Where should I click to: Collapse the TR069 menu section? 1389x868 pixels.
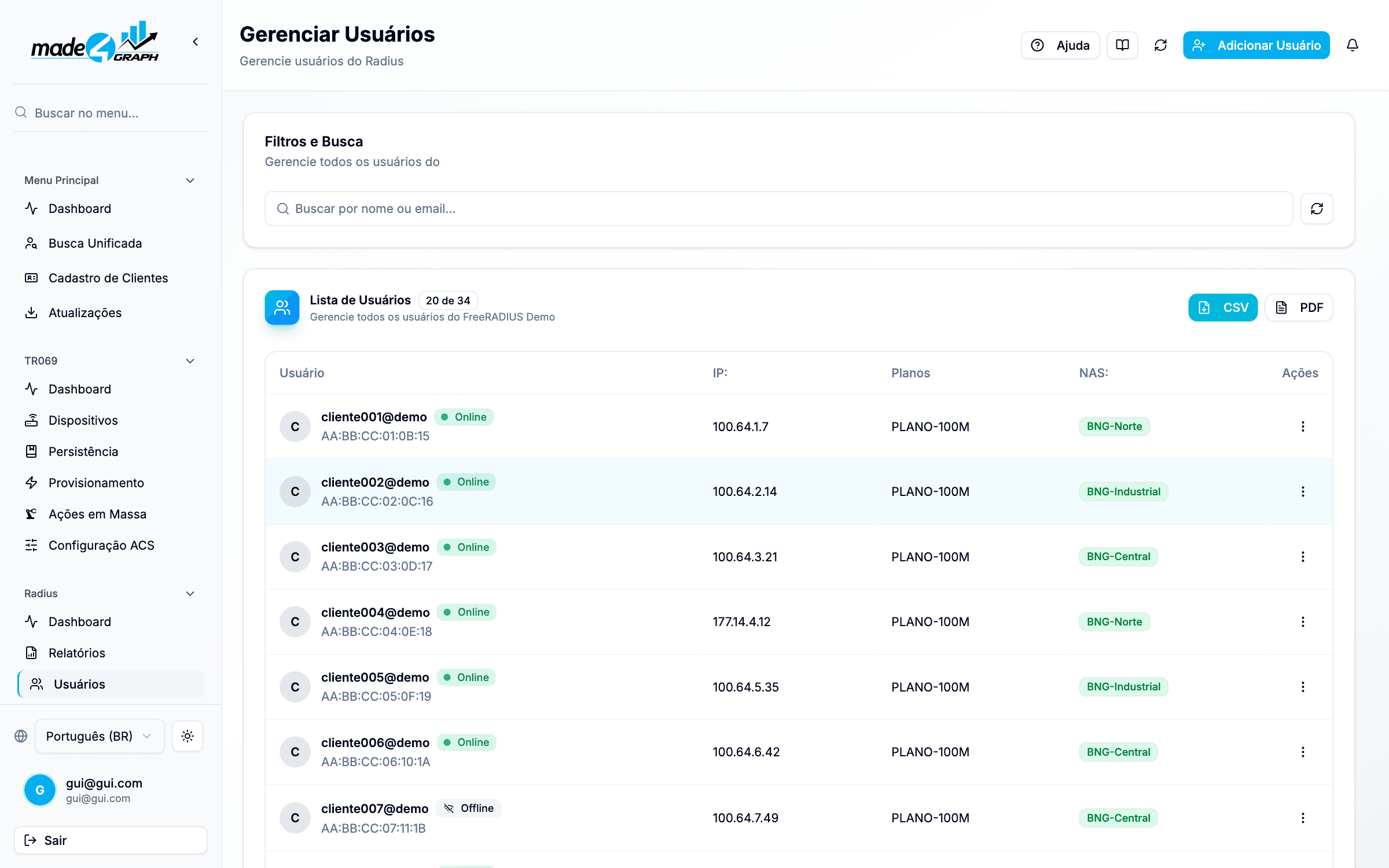point(190,361)
